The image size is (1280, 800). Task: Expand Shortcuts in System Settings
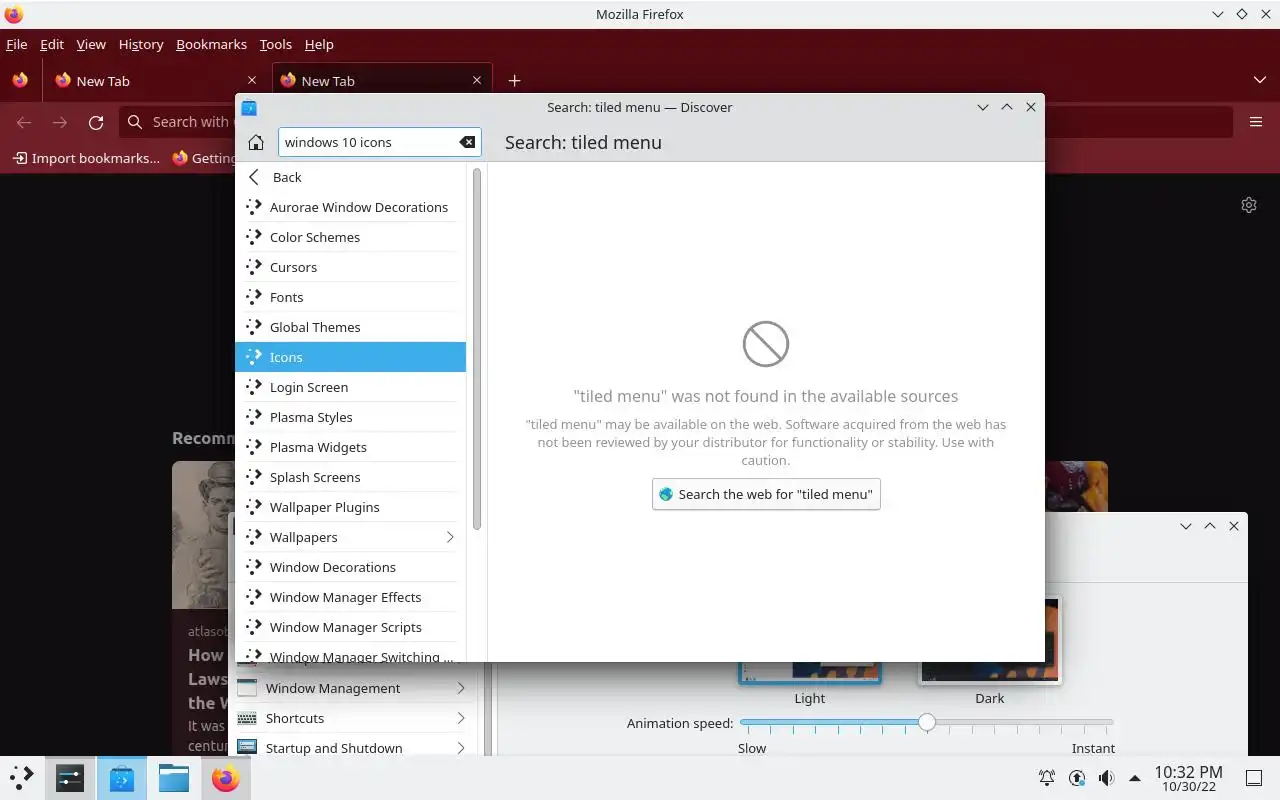(461, 718)
